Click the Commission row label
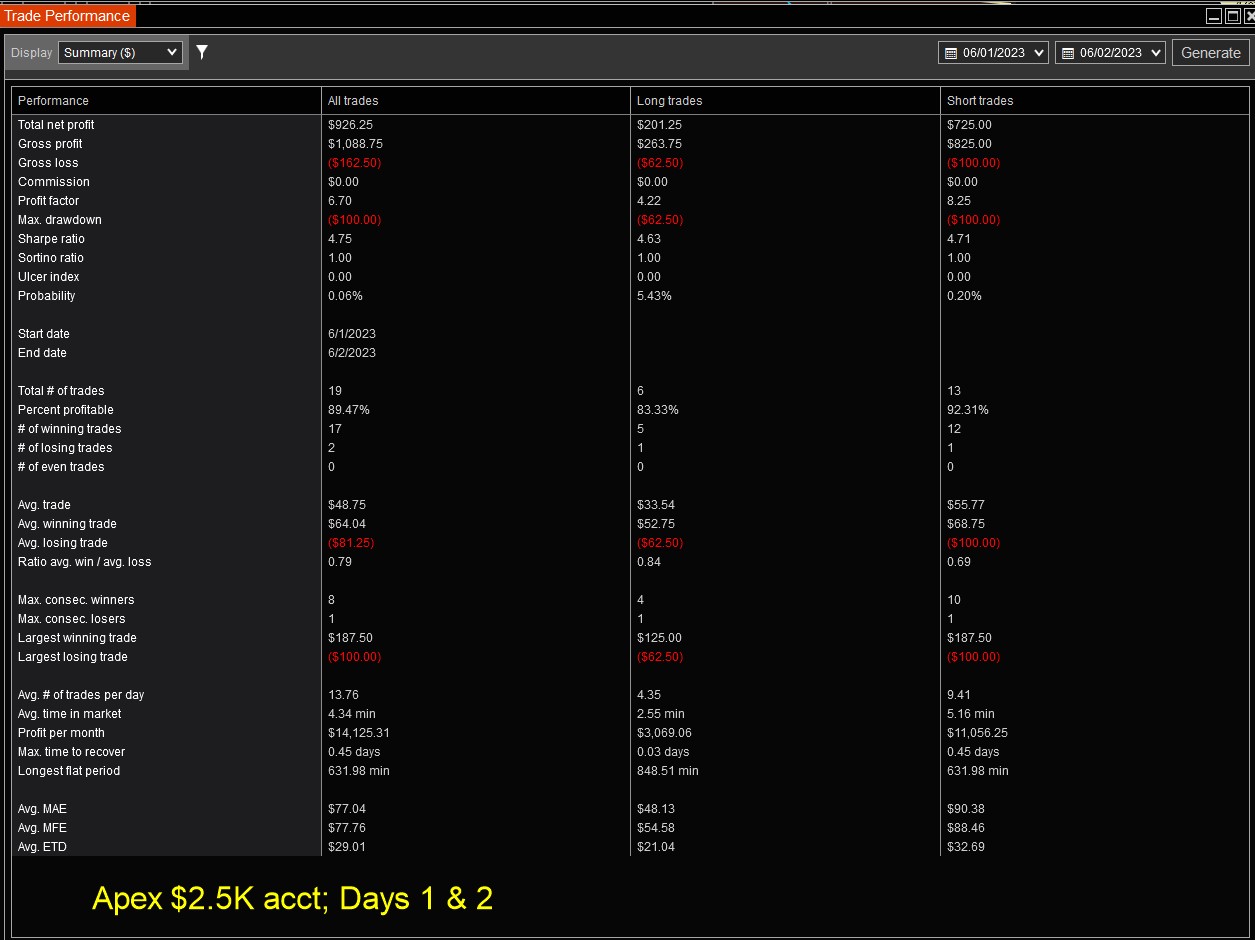The image size is (1255, 940). tap(54, 182)
